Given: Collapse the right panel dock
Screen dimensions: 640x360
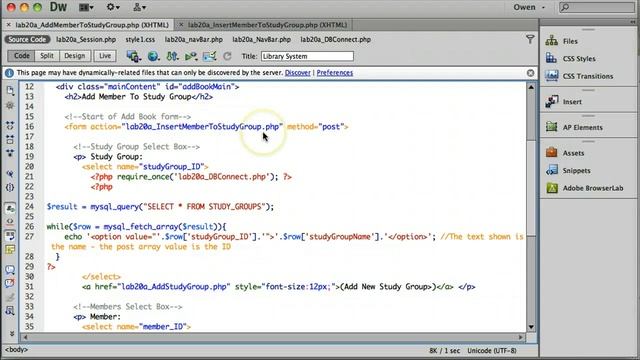Looking at the screenshot, I should [x=633, y=22].
